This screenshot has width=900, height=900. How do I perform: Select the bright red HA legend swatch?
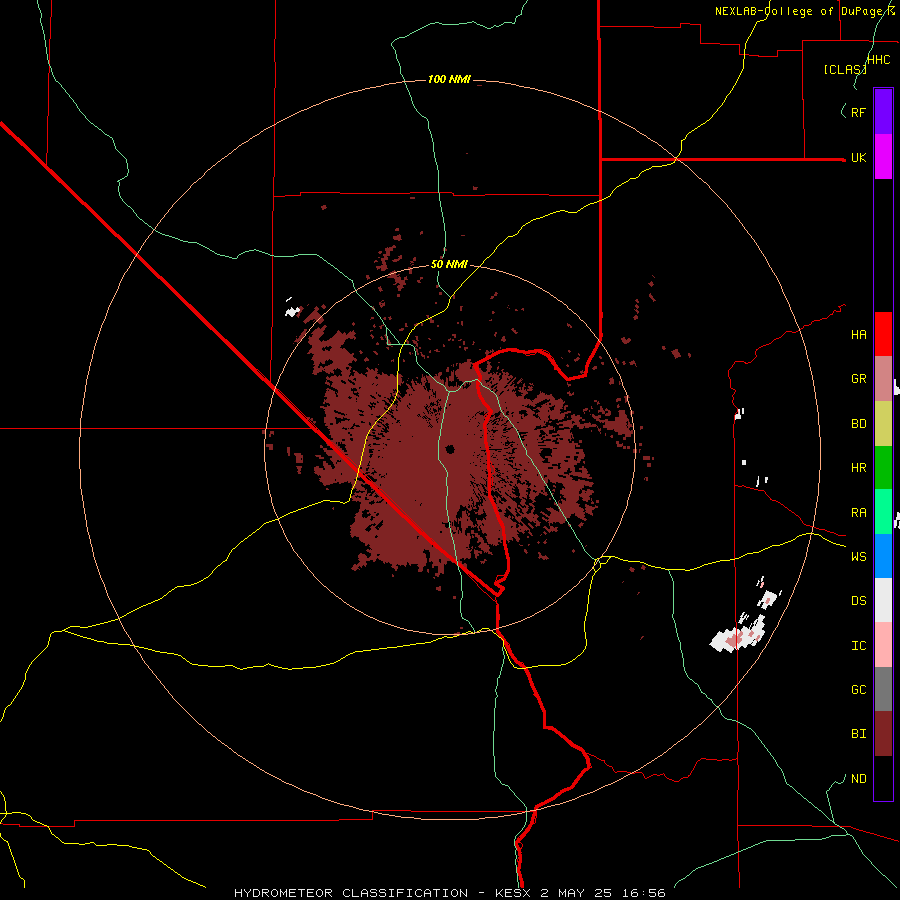pos(883,334)
